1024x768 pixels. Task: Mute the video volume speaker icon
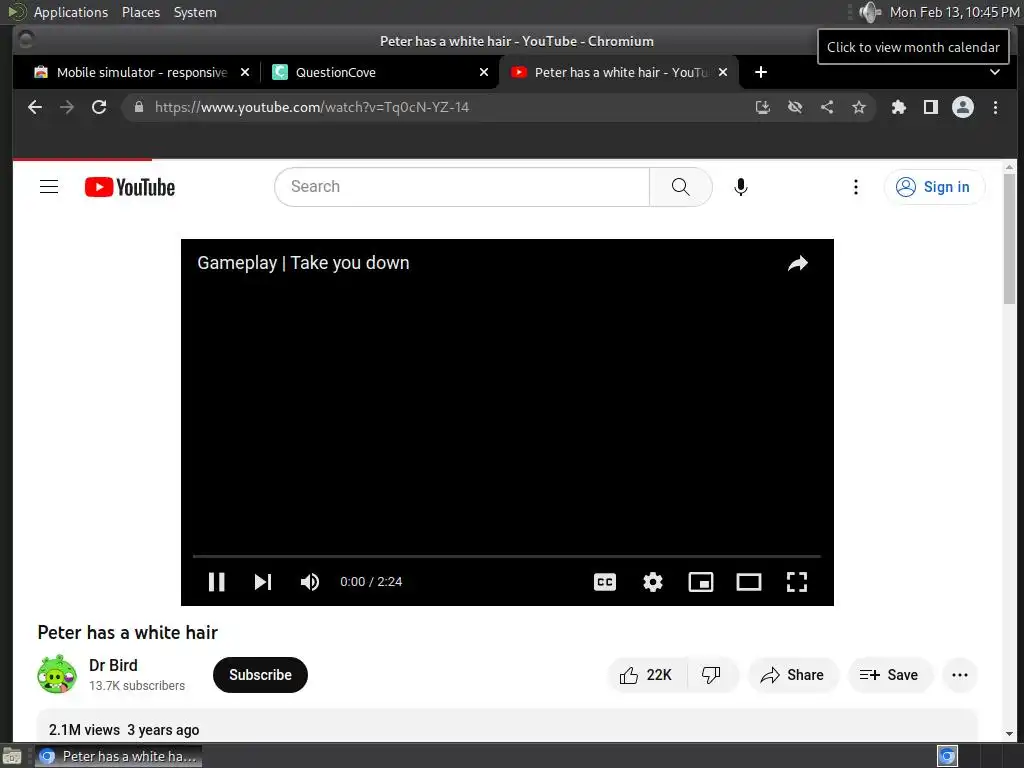point(310,582)
